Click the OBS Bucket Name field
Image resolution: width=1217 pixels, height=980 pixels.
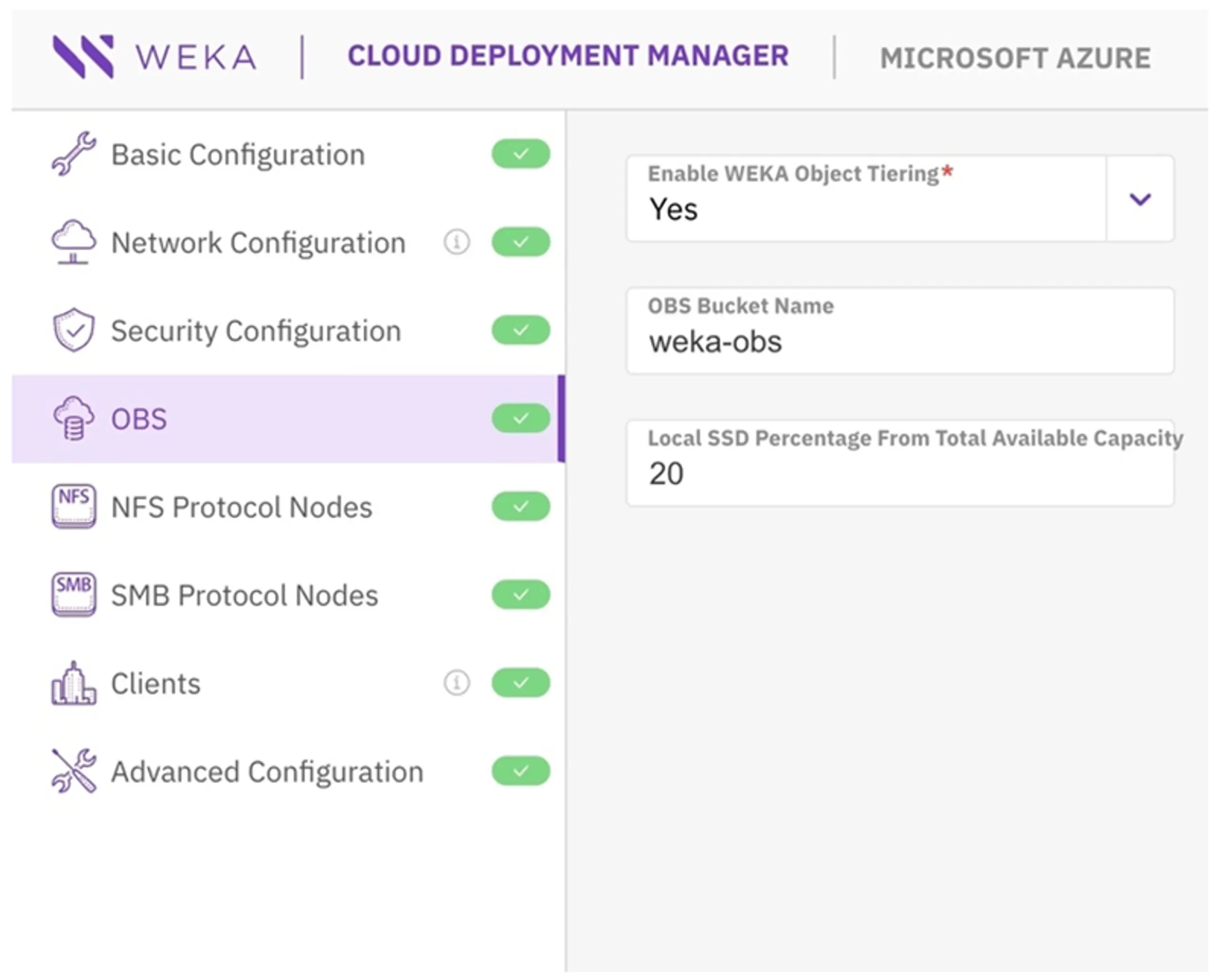(900, 331)
